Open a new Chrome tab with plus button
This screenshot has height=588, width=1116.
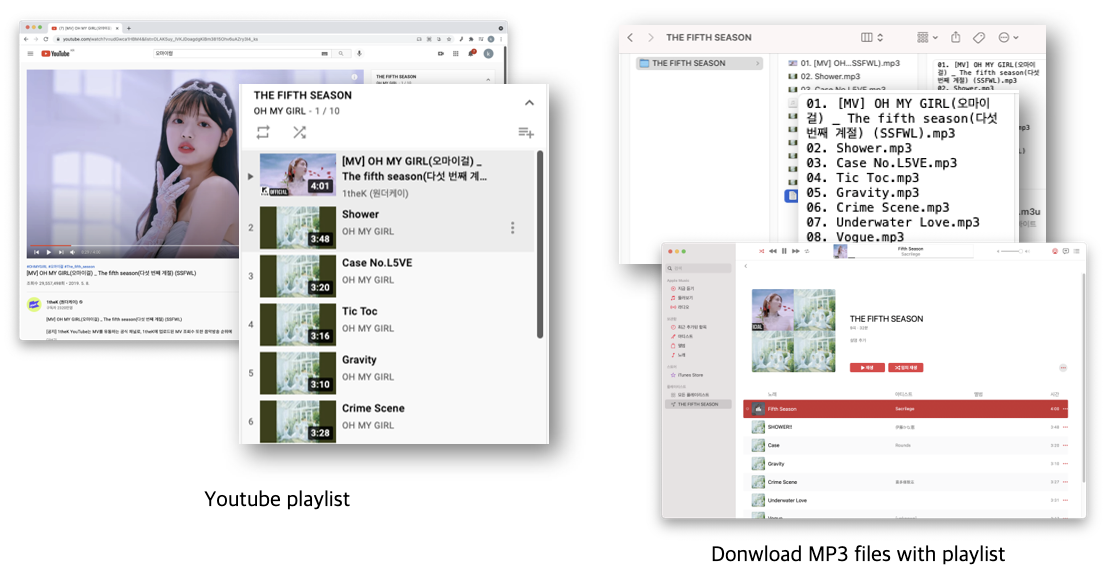pyautogui.click(x=129, y=28)
